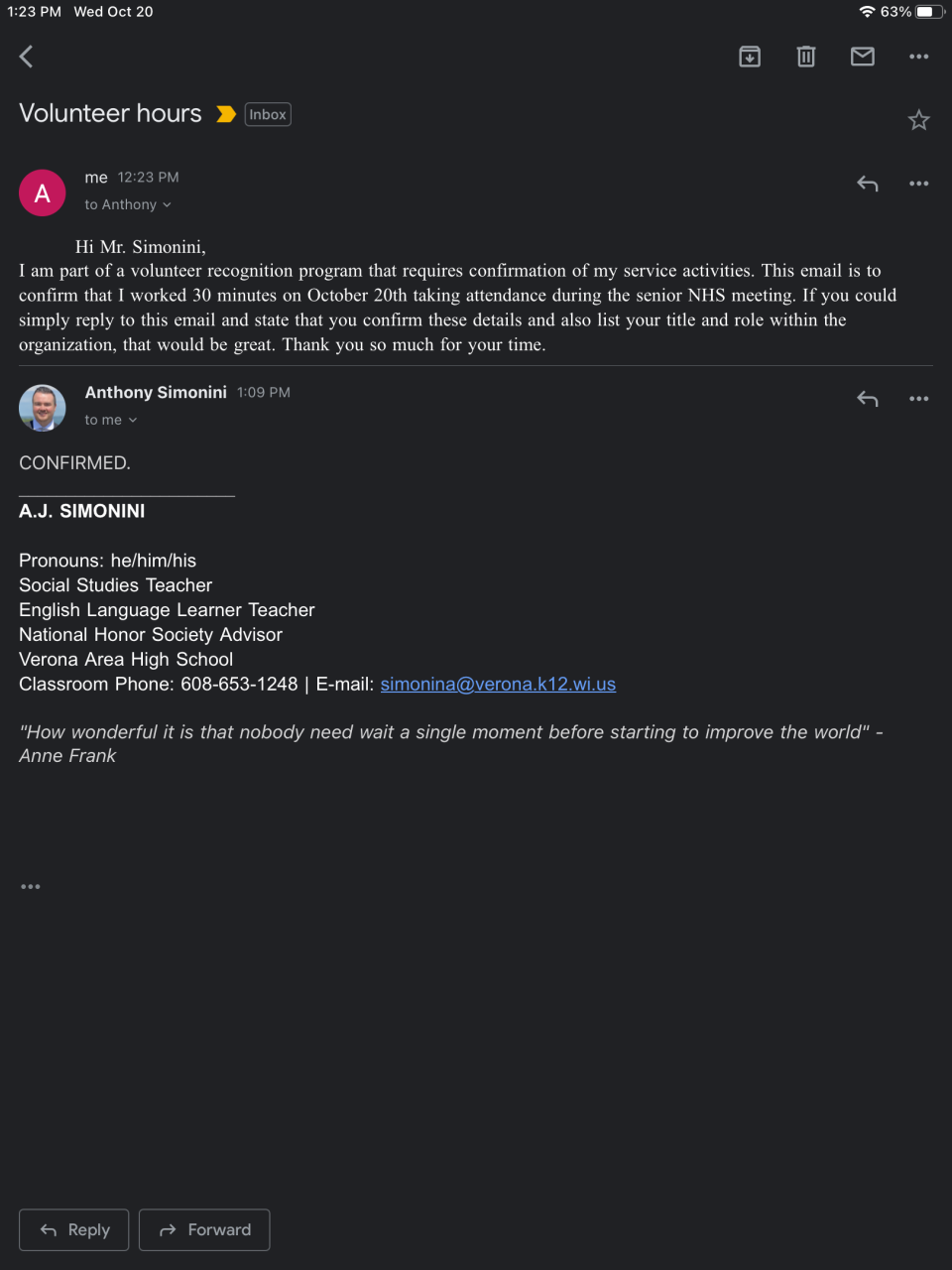
Task: Open Anthony Simonini's profile photo
Action: (x=43, y=408)
